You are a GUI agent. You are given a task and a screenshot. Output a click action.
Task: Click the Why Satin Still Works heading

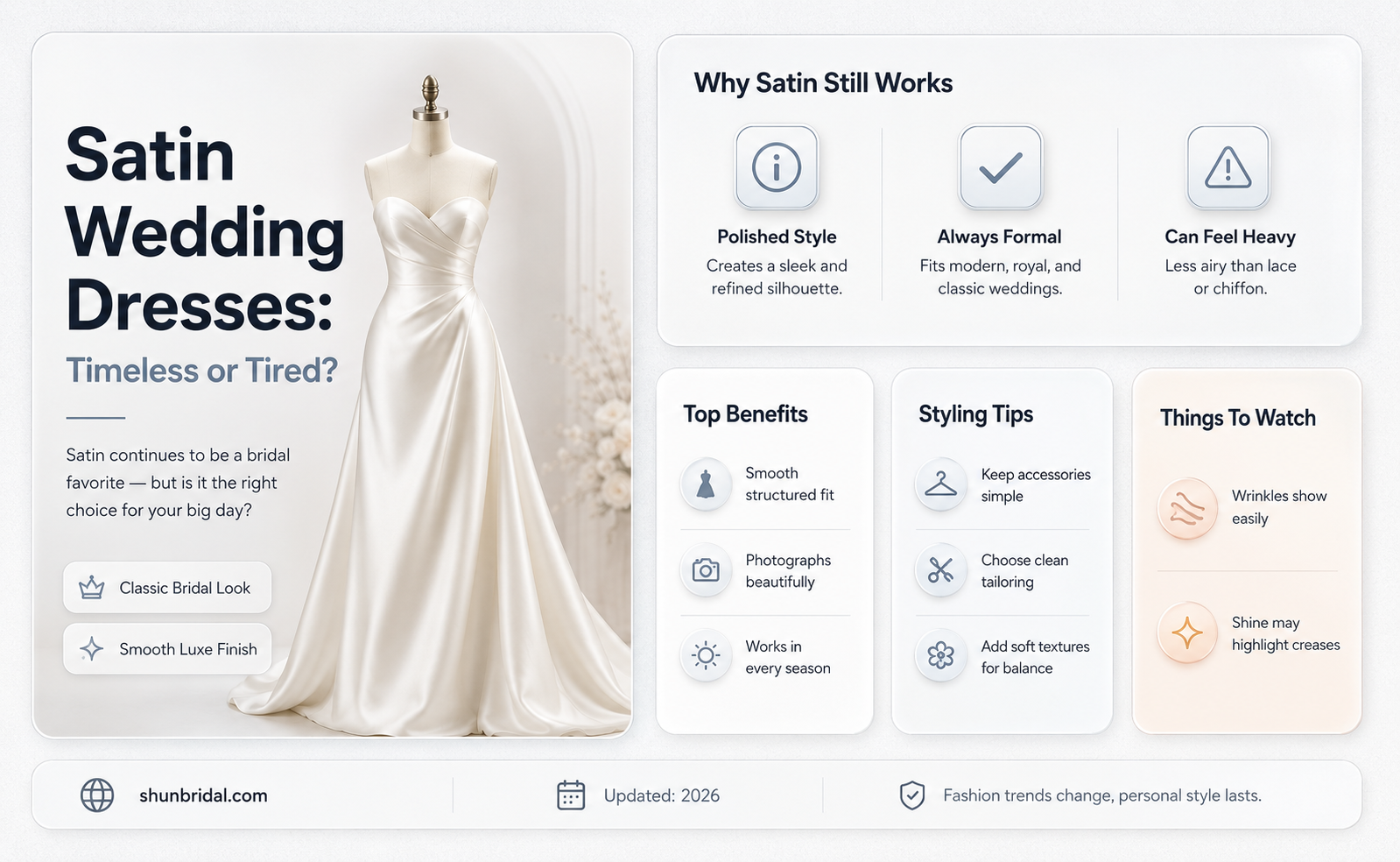click(x=823, y=83)
